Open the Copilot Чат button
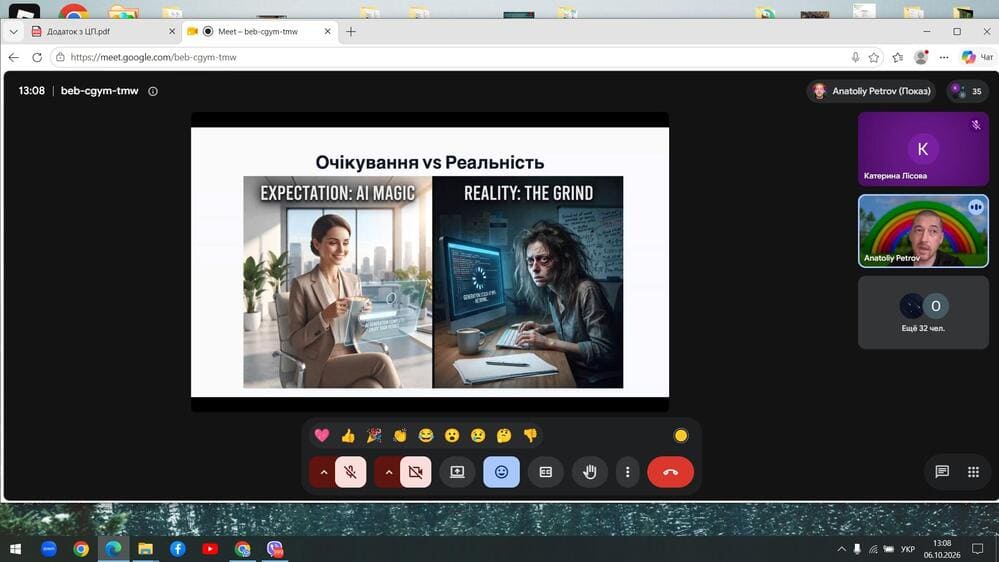The width and height of the screenshot is (999, 562). (977, 57)
